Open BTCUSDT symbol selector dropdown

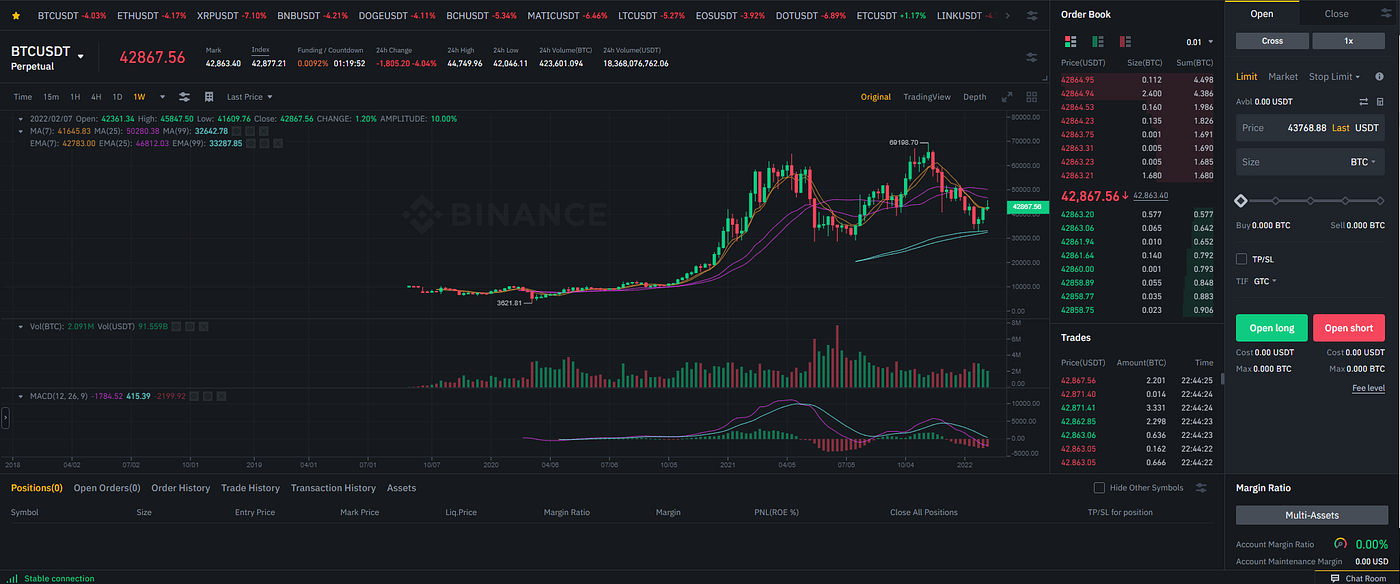pyautogui.click(x=81, y=56)
